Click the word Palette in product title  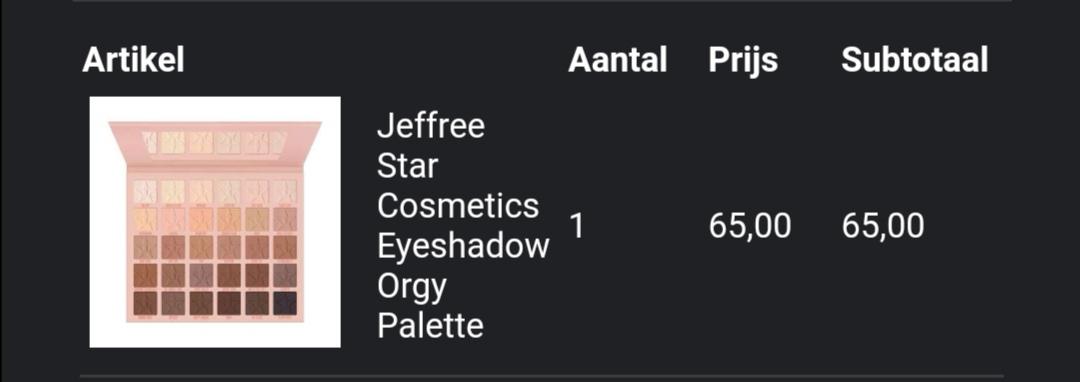click(430, 326)
